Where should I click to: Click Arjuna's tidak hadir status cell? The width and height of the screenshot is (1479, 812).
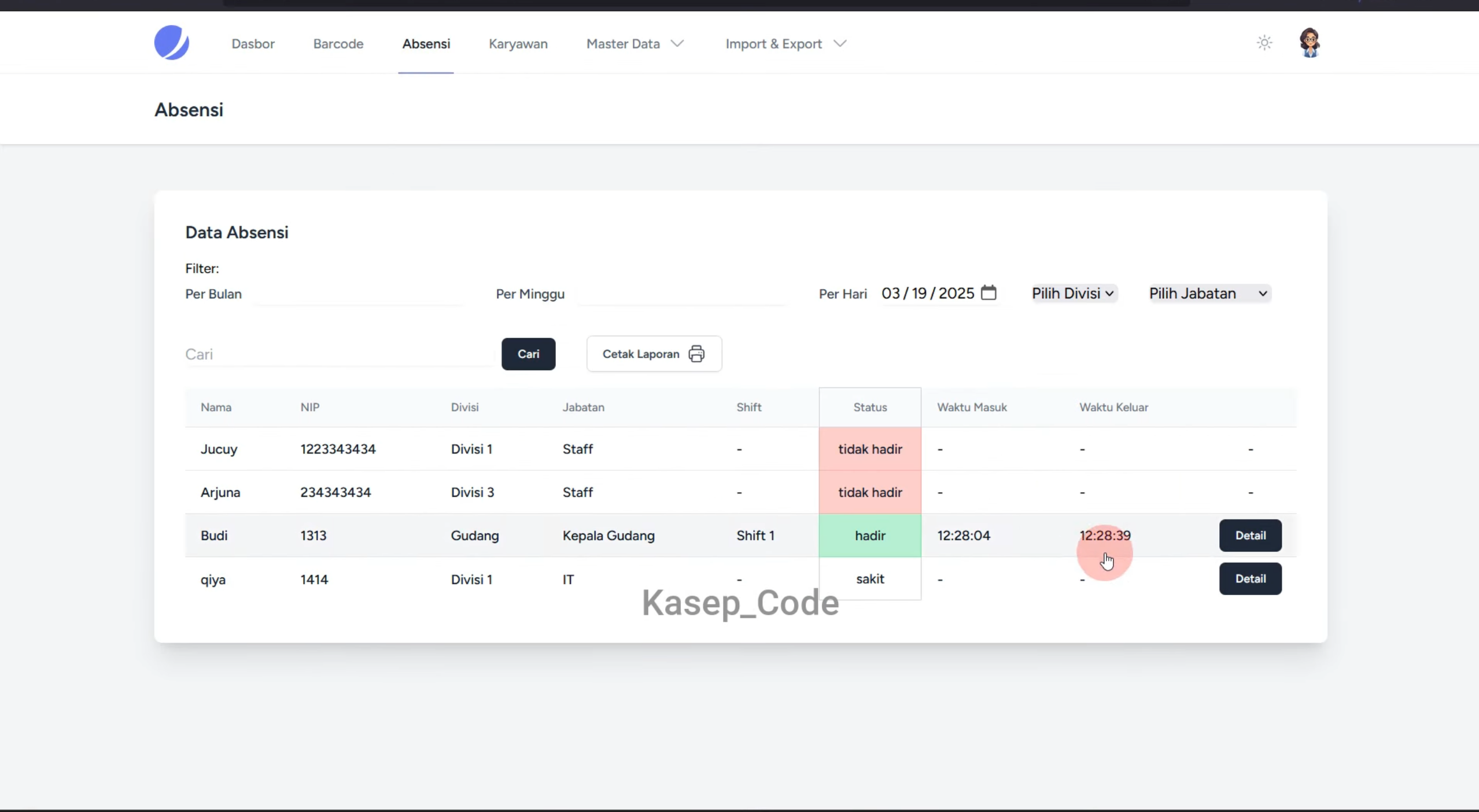click(870, 492)
